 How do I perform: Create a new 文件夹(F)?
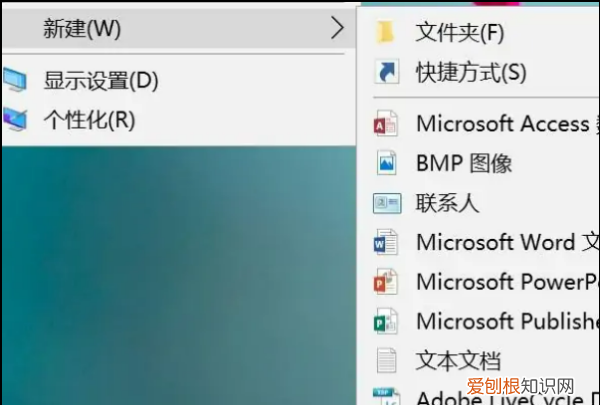460,32
